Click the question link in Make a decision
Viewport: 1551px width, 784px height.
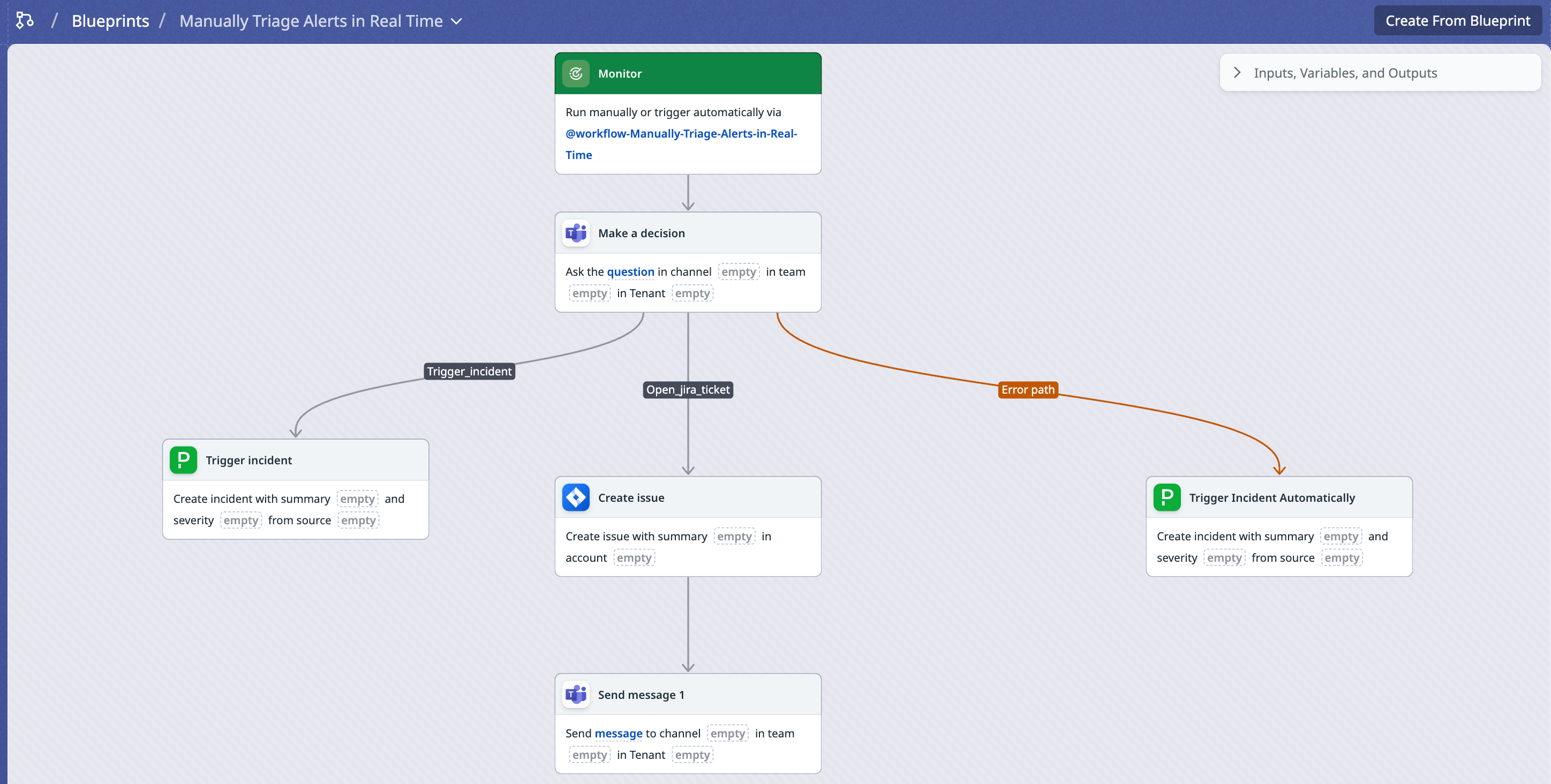(x=630, y=272)
